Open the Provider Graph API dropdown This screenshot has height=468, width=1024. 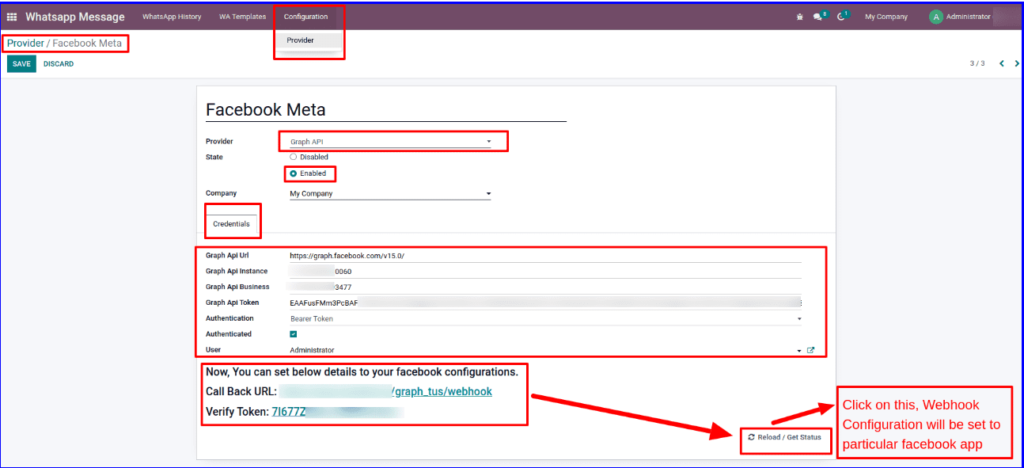point(391,142)
